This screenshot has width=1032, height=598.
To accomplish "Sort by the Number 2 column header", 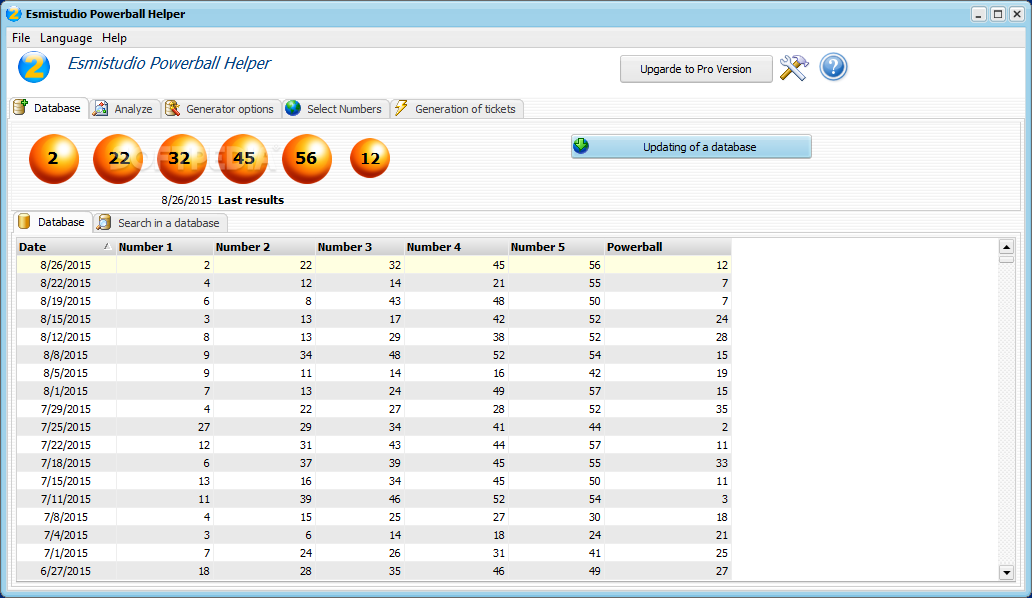I will [264, 247].
